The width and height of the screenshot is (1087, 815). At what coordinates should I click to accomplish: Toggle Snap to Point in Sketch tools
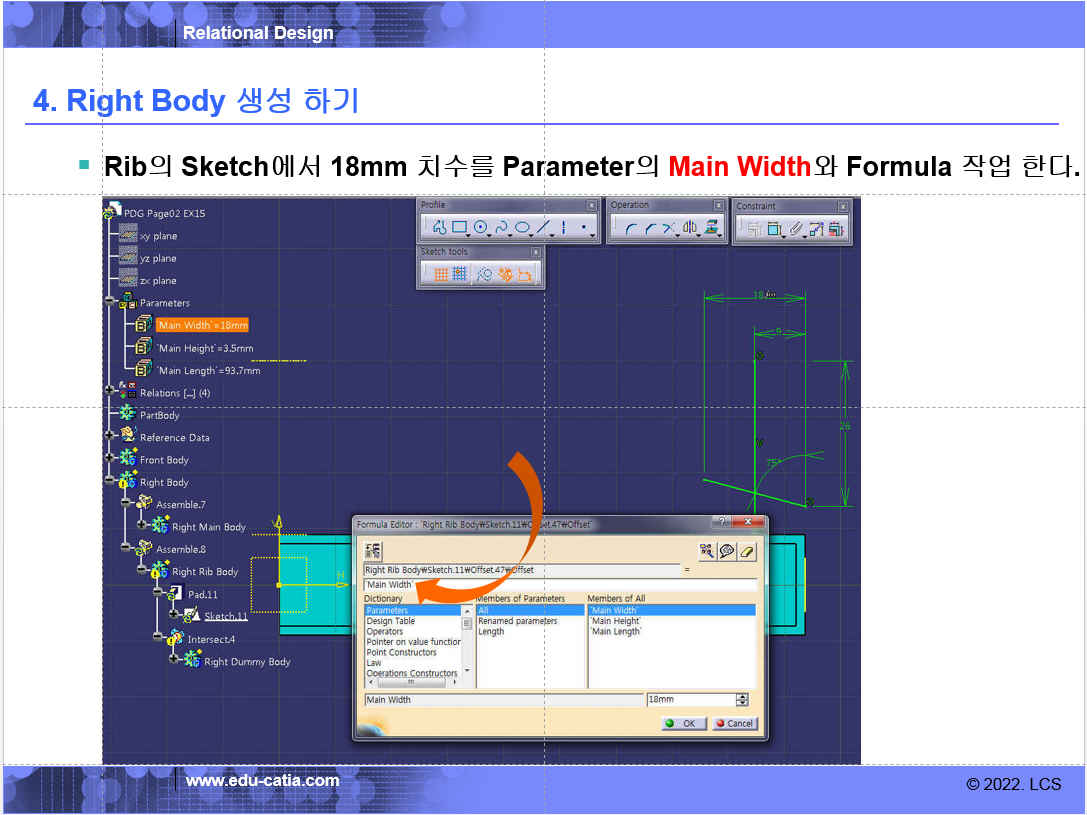(459, 274)
